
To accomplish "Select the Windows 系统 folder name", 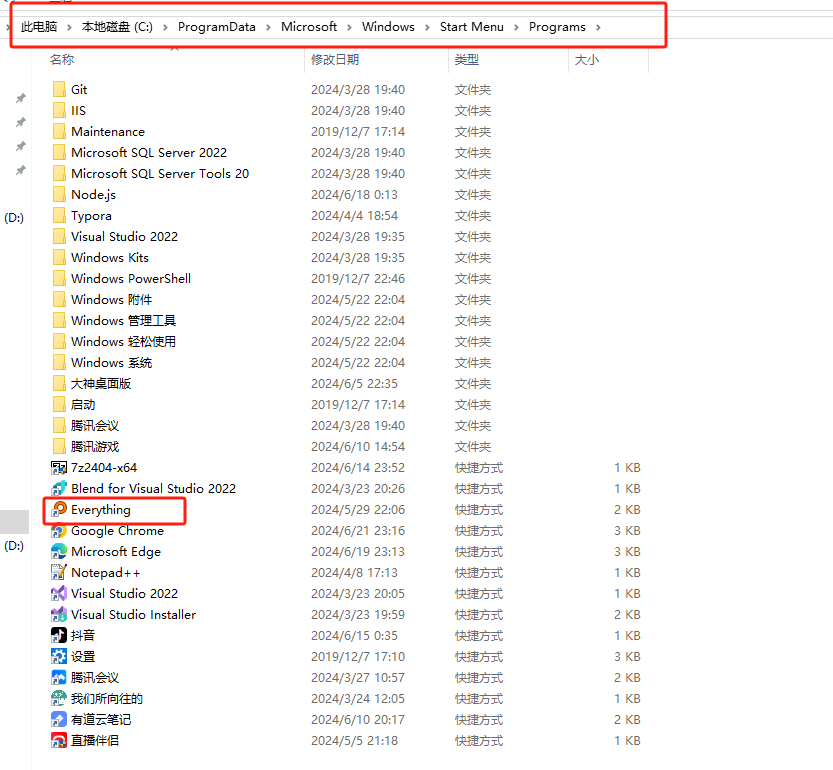I will 112,362.
